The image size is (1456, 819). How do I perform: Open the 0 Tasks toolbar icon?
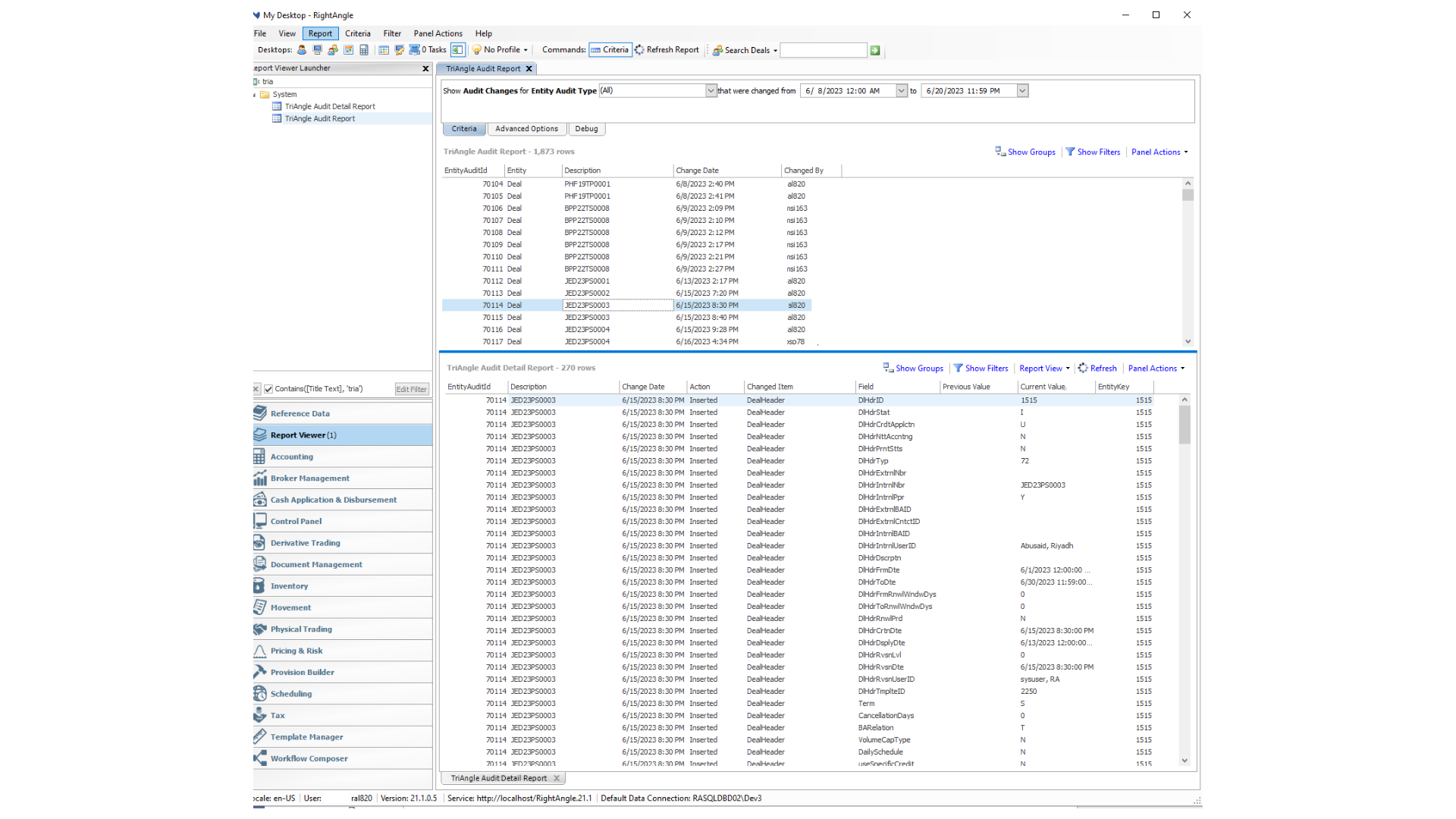(428, 50)
